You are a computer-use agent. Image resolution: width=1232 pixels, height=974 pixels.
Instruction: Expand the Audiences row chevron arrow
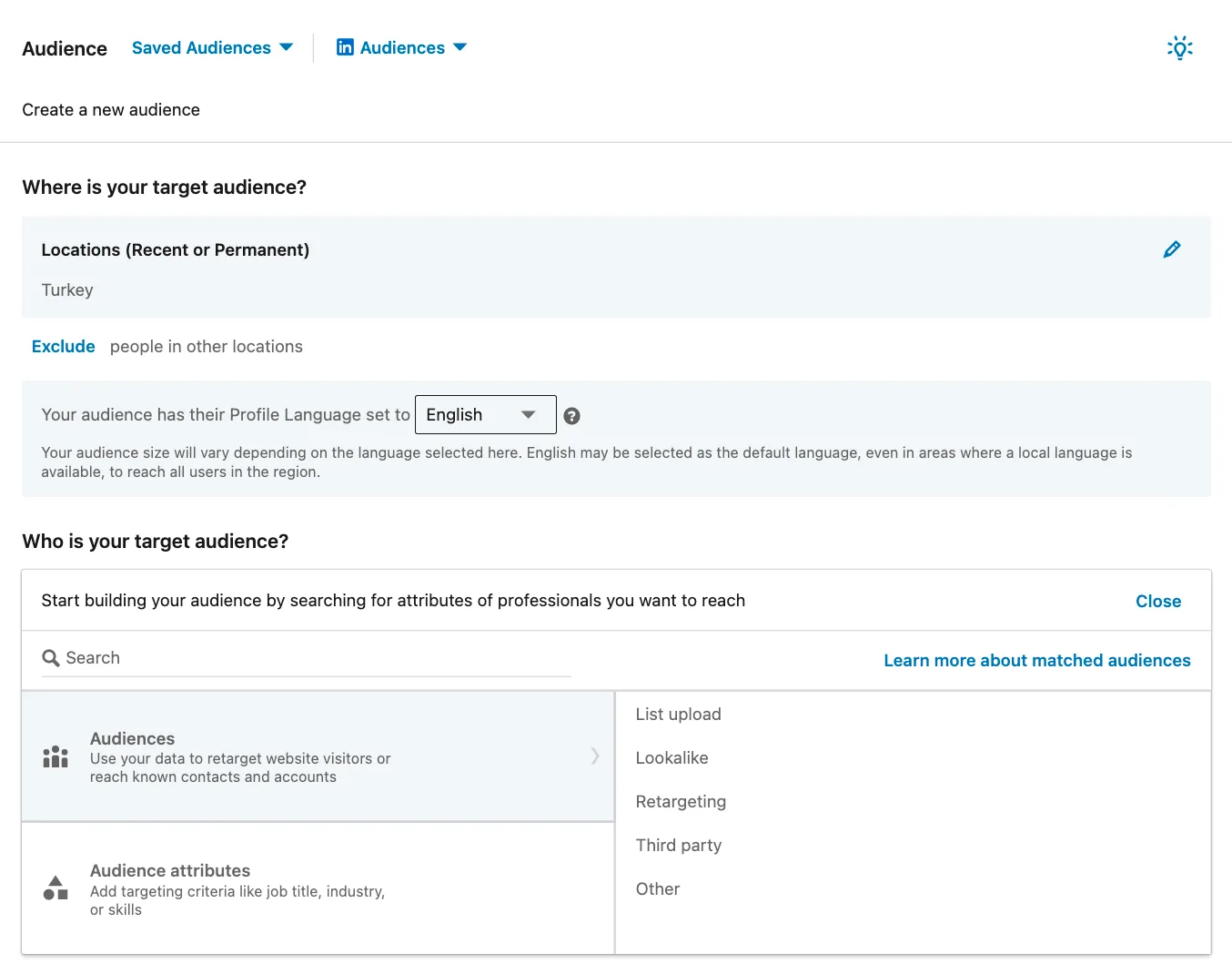(x=595, y=756)
